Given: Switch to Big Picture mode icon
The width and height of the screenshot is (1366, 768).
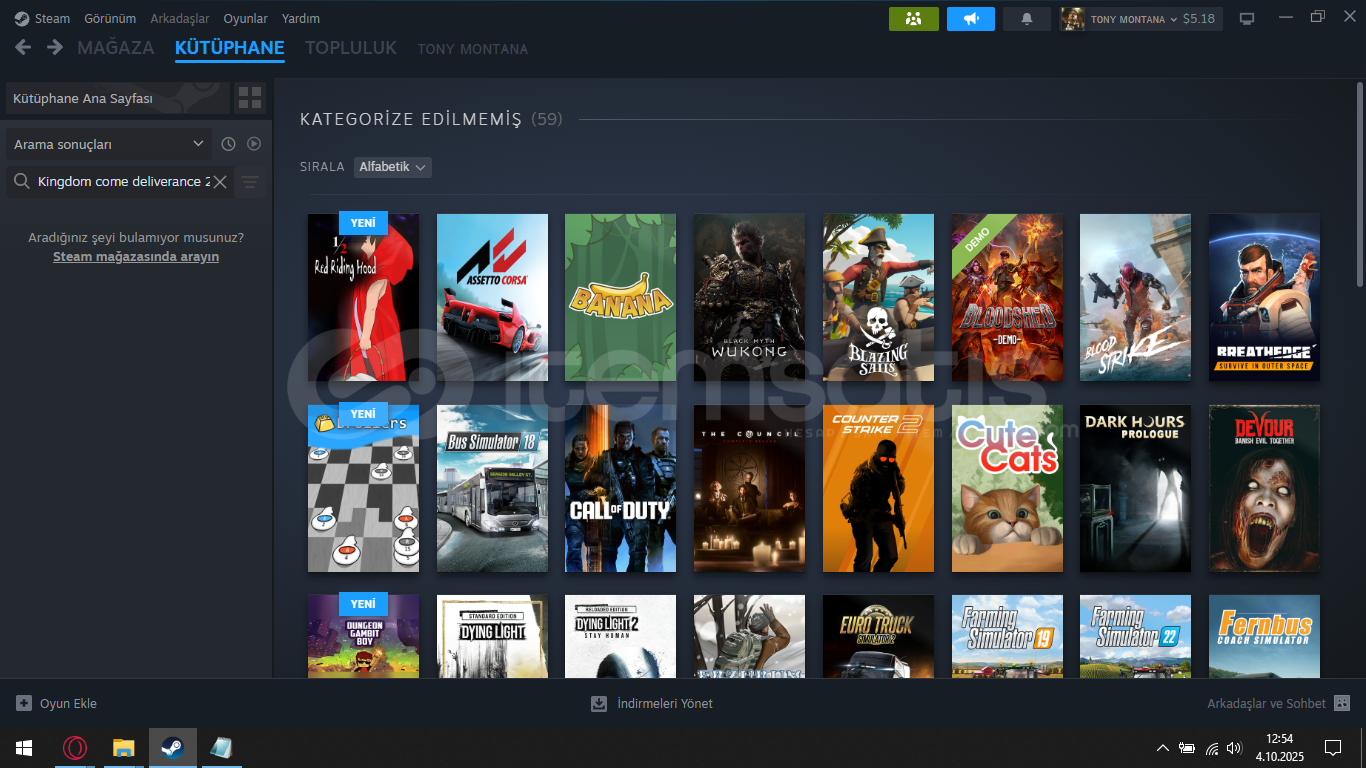Looking at the screenshot, I should (1246, 18).
